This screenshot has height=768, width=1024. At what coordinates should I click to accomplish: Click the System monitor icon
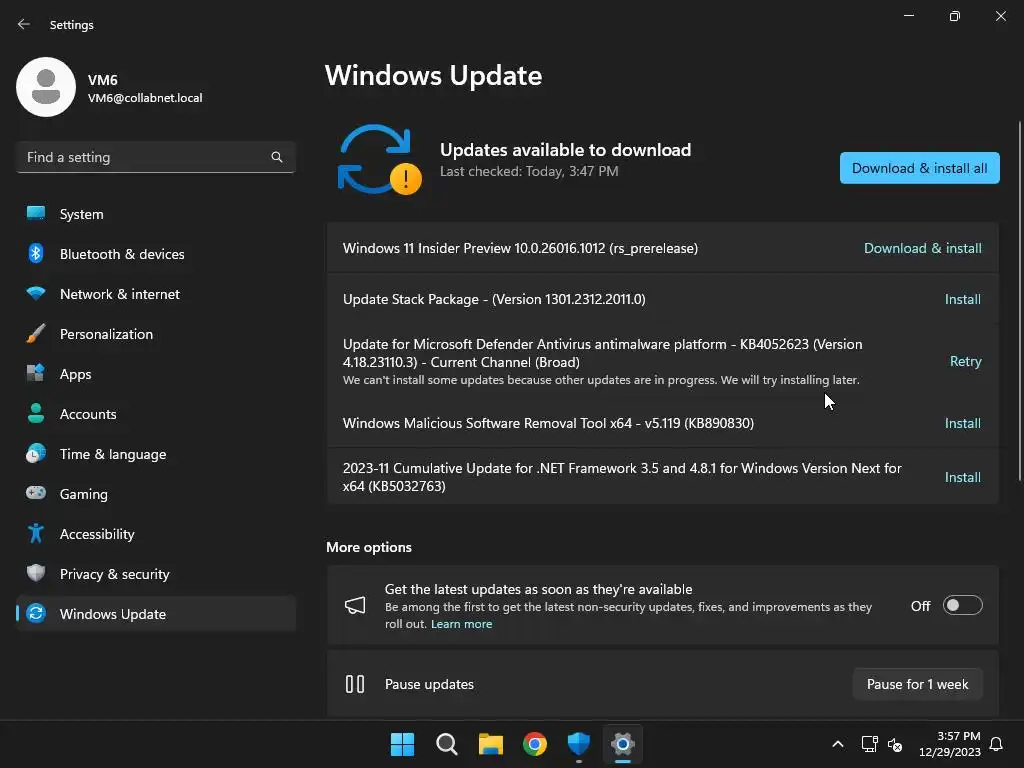coord(36,214)
